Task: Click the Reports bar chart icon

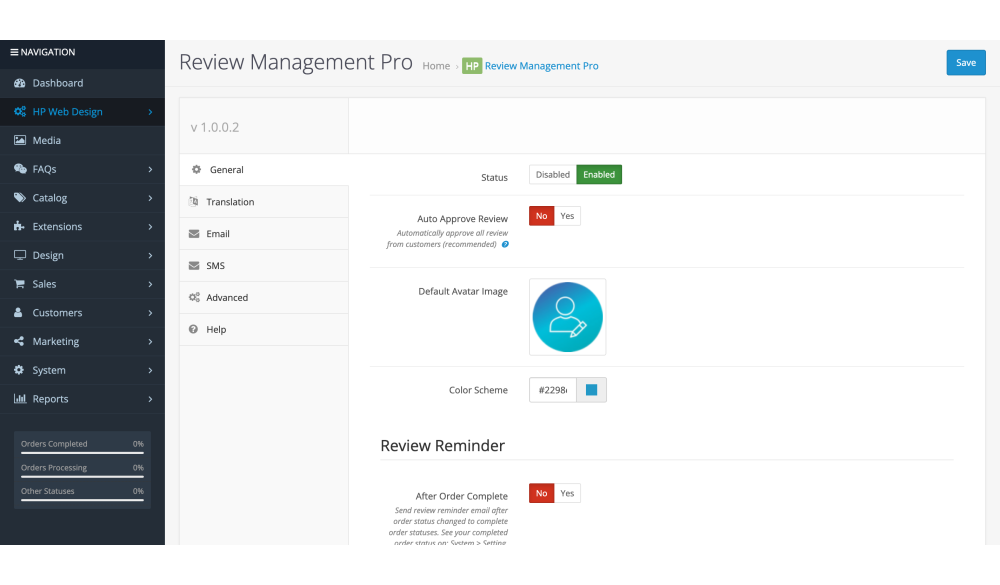Action: click(20, 399)
